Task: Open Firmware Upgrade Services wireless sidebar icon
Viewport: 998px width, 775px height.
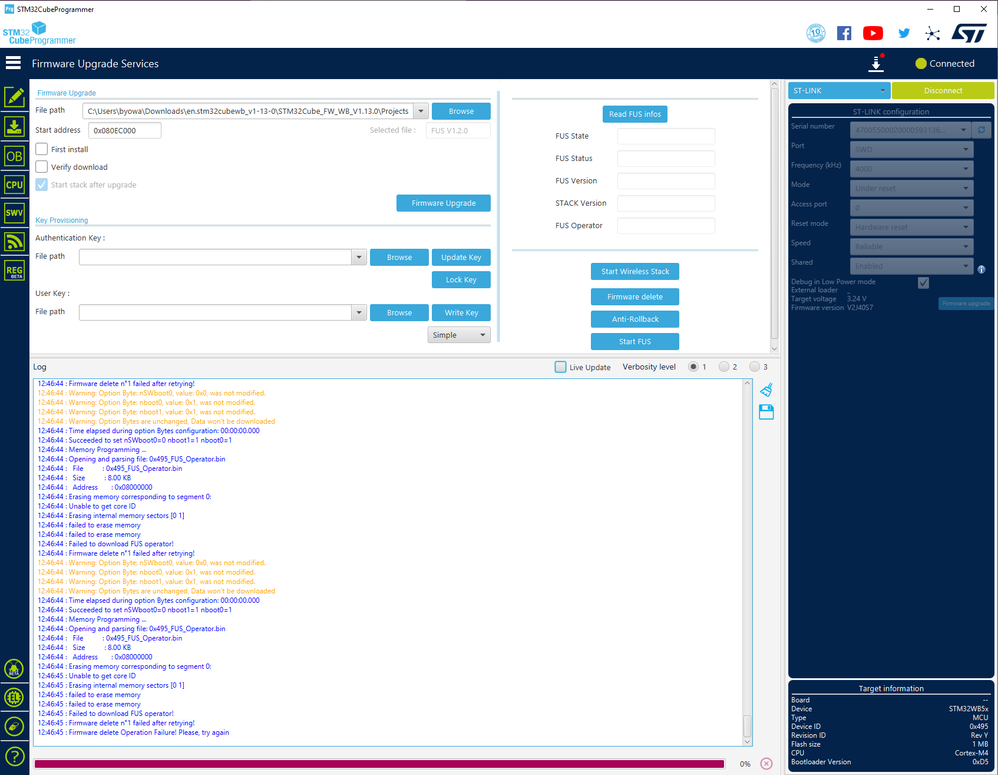Action: point(14,241)
